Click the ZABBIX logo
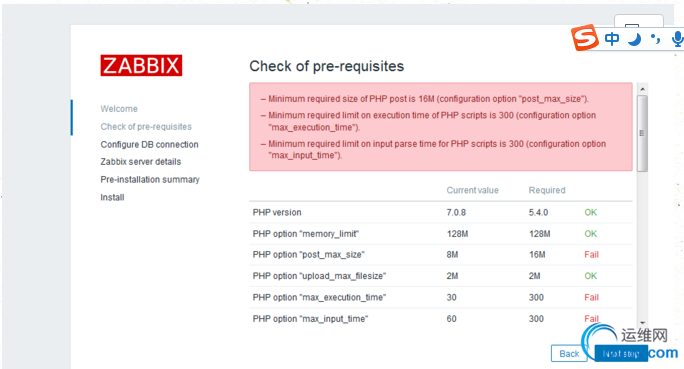Image resolution: width=684 pixels, height=369 pixels. click(x=141, y=65)
